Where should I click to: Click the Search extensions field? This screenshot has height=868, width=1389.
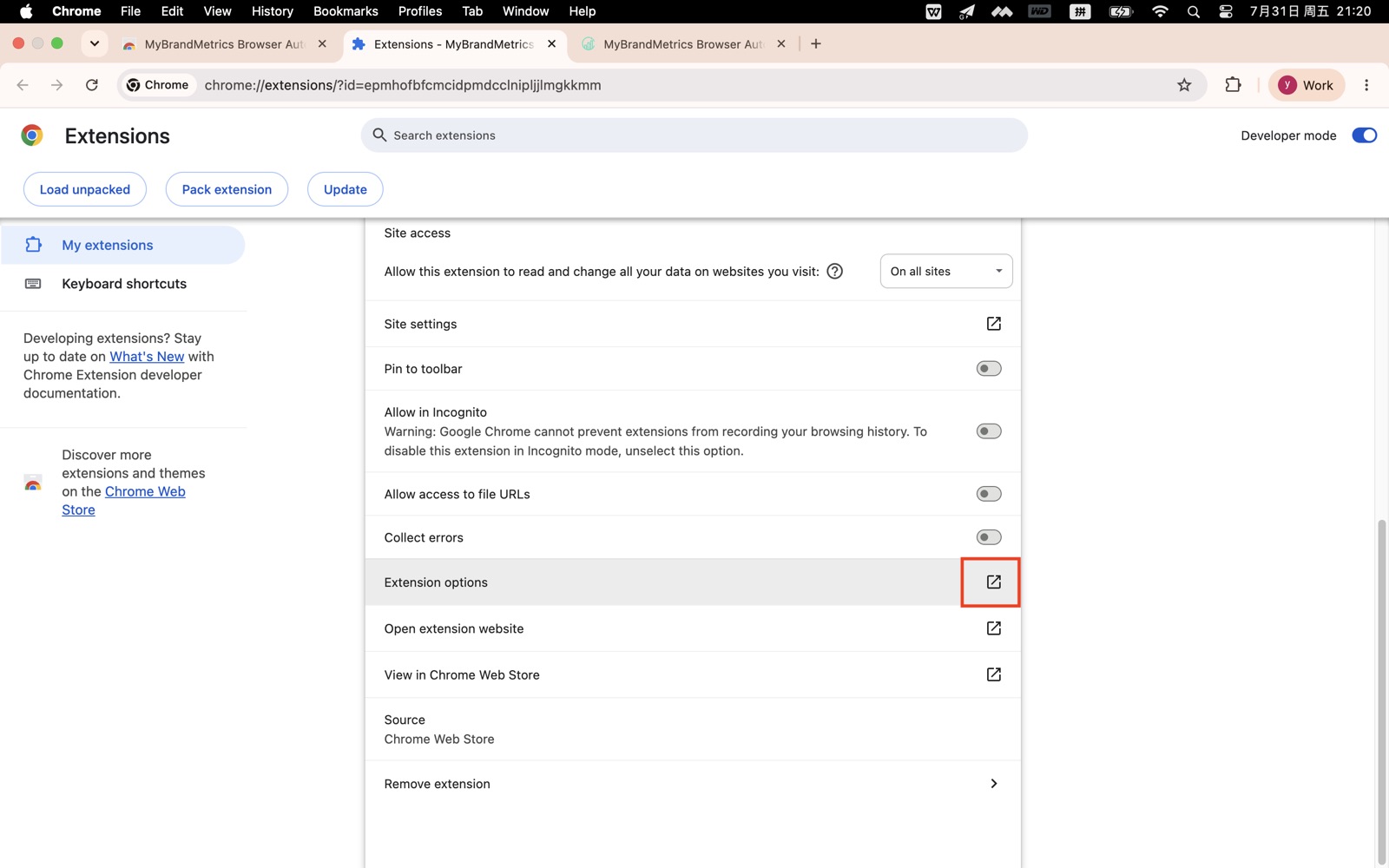694,135
